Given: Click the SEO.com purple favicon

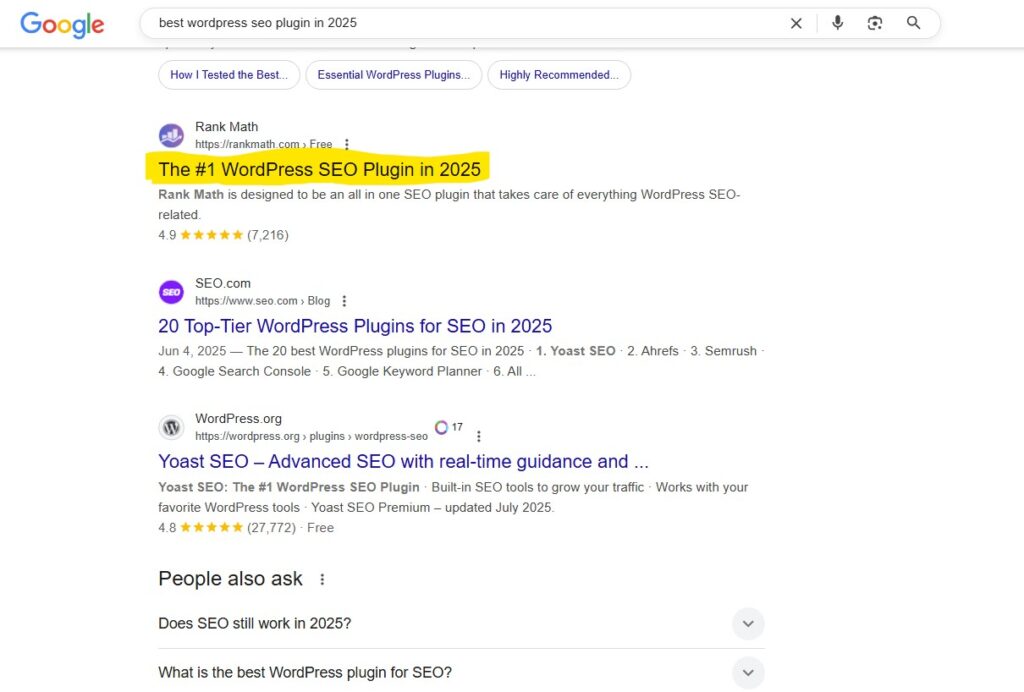Looking at the screenshot, I should point(171,292).
